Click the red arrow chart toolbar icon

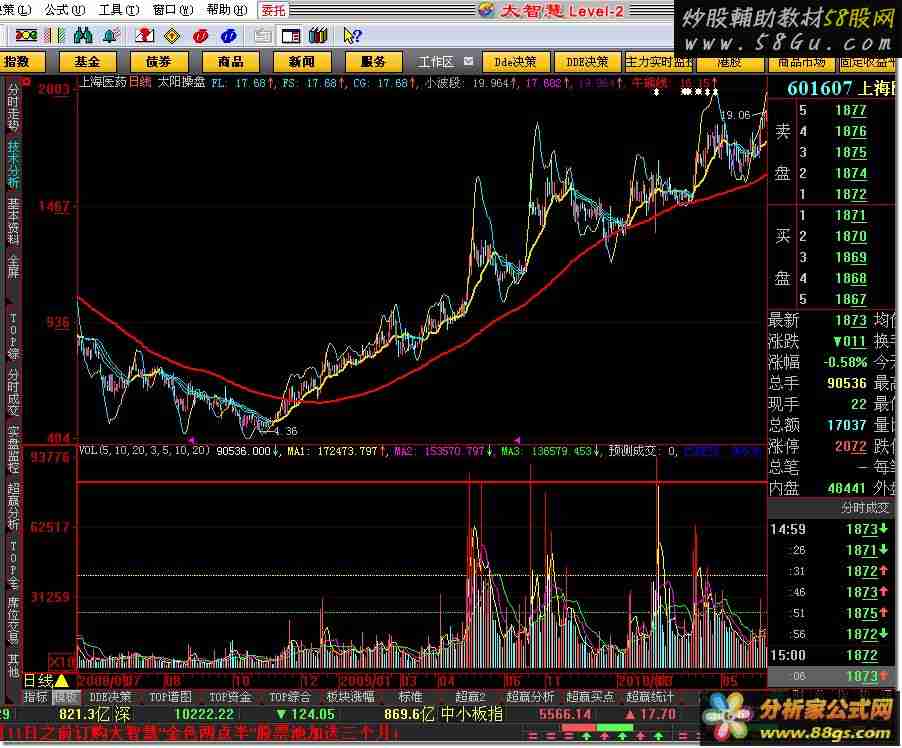tap(144, 36)
